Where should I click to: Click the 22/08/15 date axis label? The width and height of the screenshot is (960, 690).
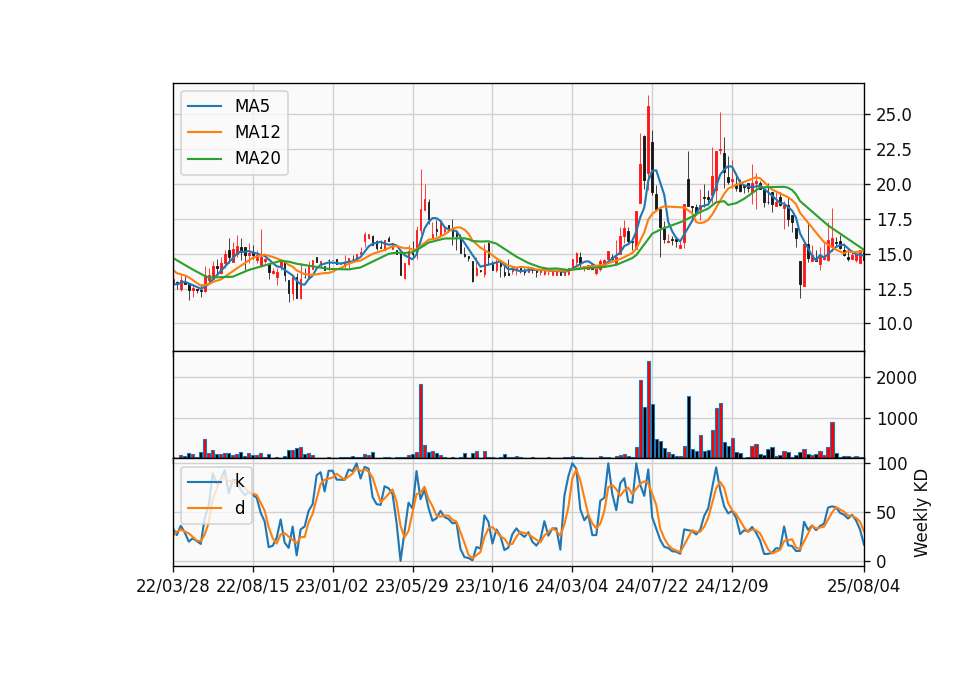click(x=252, y=586)
